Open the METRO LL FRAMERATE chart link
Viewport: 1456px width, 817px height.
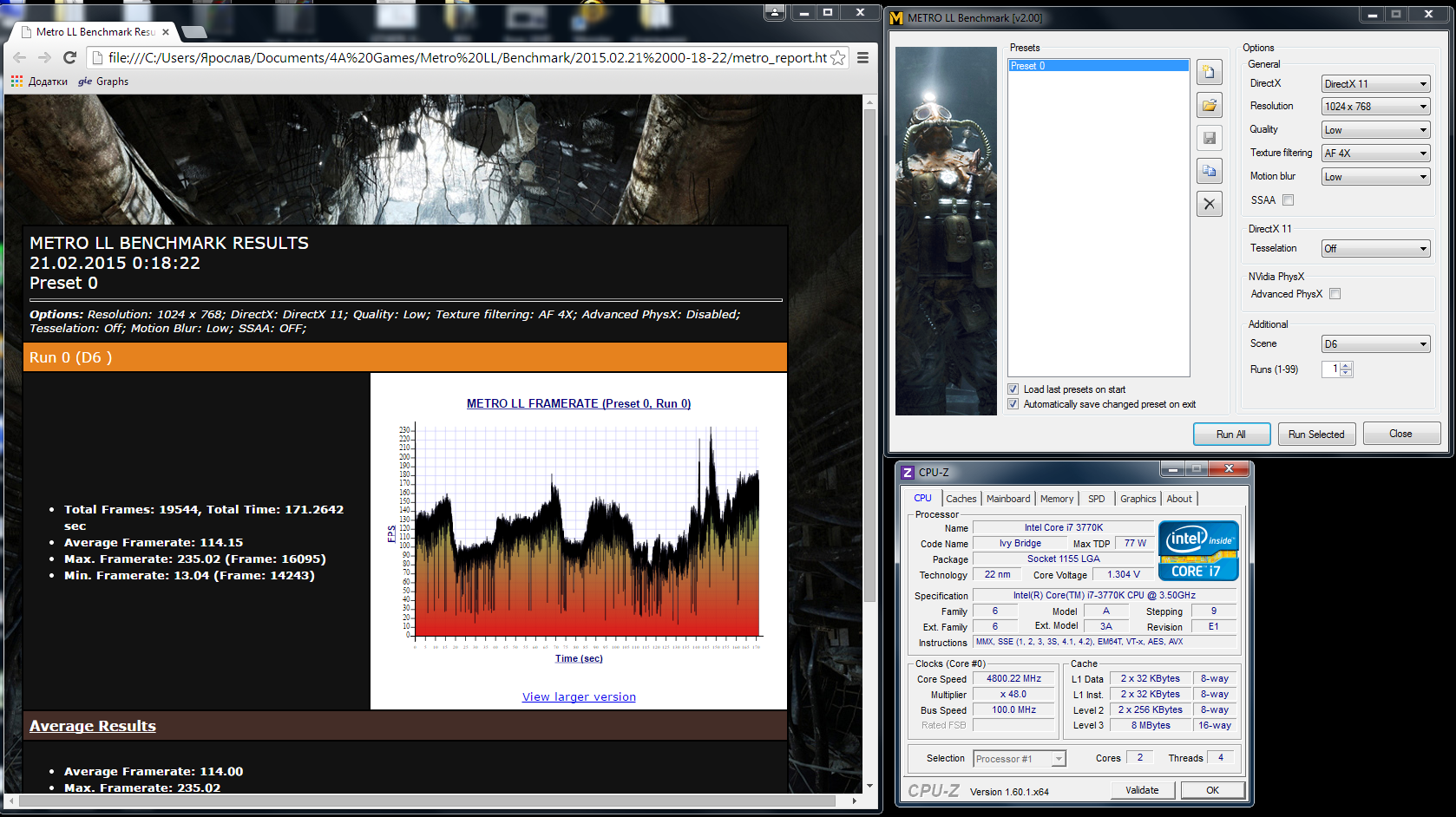(579, 403)
